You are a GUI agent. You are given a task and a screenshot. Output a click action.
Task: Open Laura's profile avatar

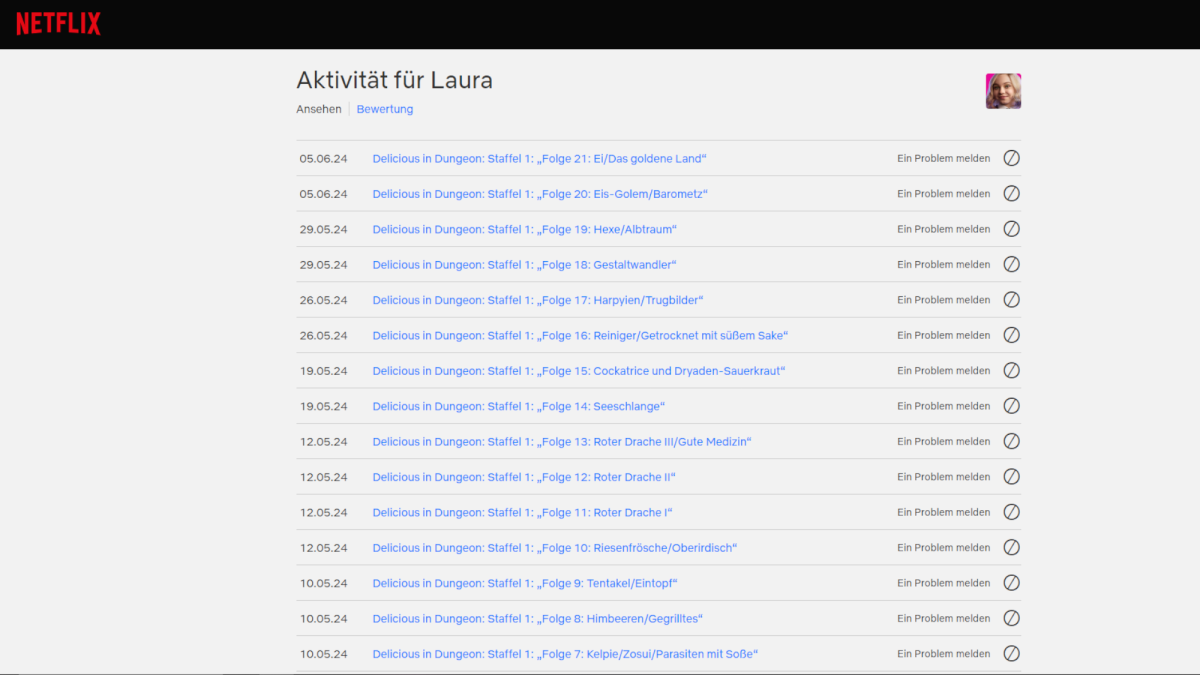pos(1003,91)
